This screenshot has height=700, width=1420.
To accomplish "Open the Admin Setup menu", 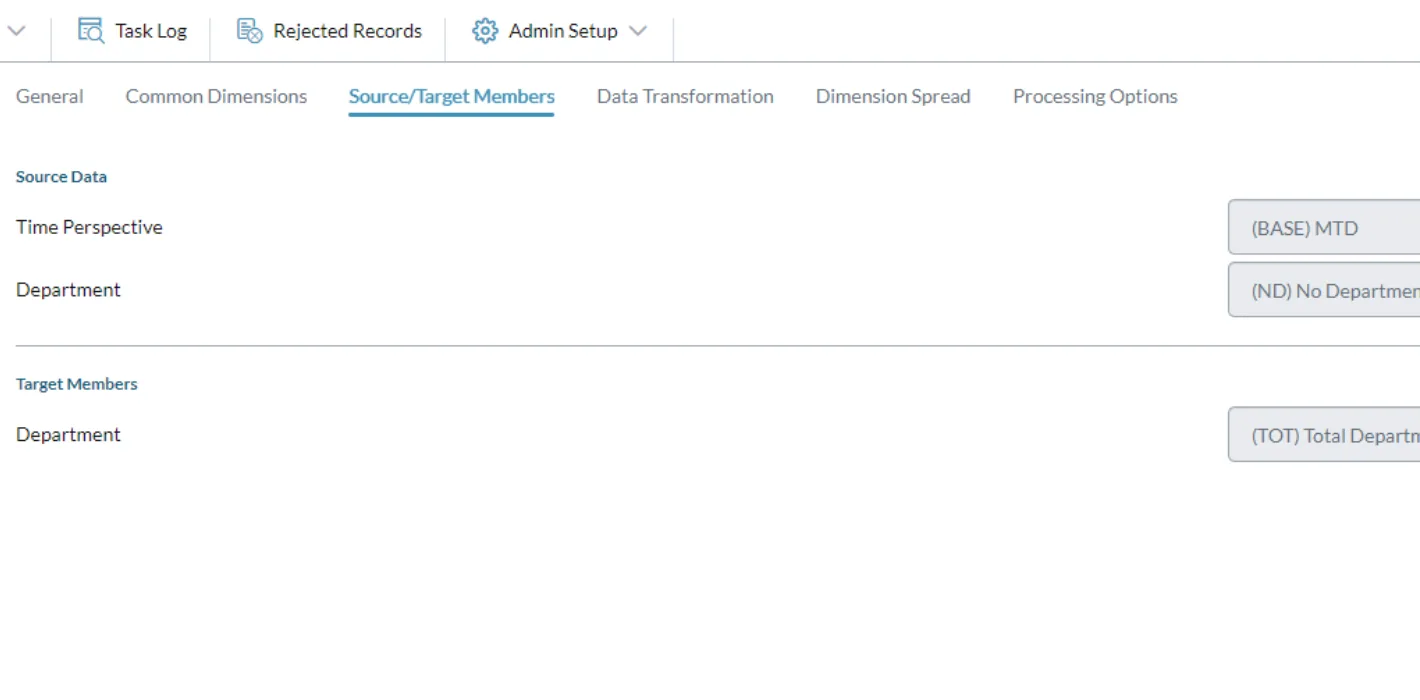I will 560,31.
